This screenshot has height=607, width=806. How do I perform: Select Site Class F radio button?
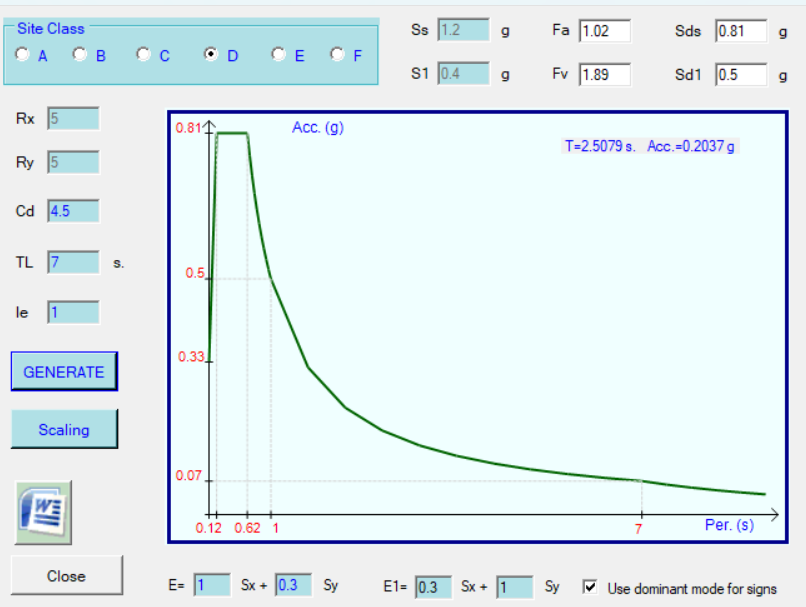click(337, 54)
